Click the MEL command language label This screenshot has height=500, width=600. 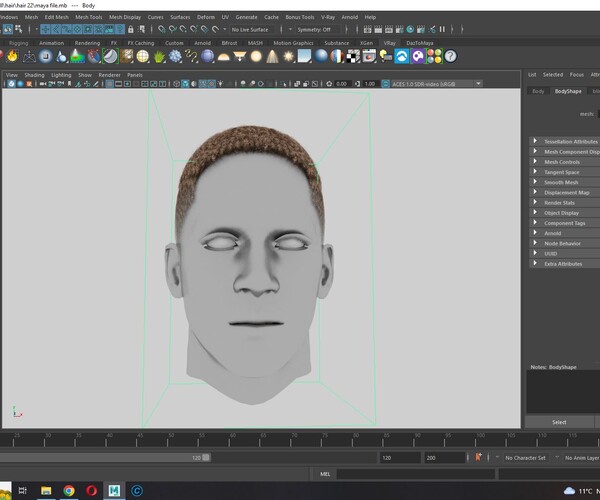coord(325,474)
